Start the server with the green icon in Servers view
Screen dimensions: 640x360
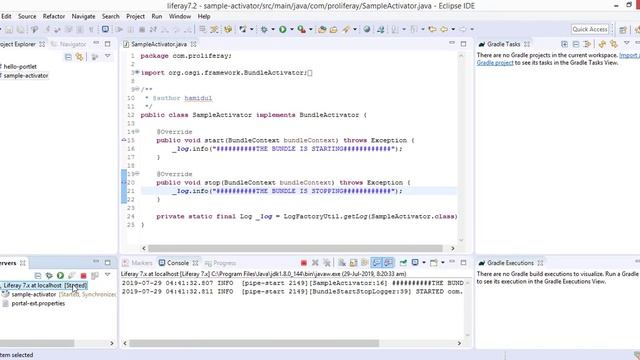click(x=60, y=276)
